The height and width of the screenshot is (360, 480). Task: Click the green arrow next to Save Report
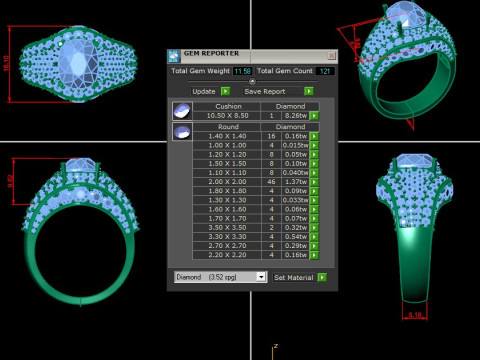click(x=309, y=91)
